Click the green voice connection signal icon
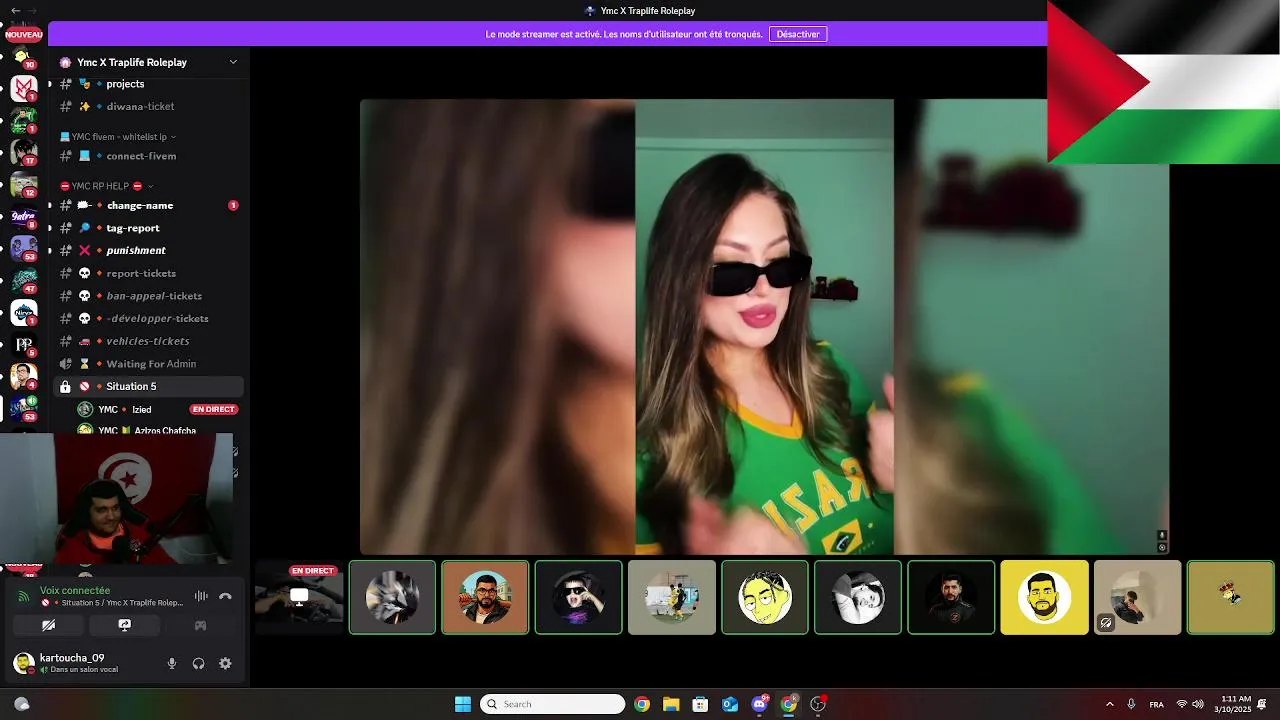Viewport: 1280px width, 720px height. click(x=24, y=596)
